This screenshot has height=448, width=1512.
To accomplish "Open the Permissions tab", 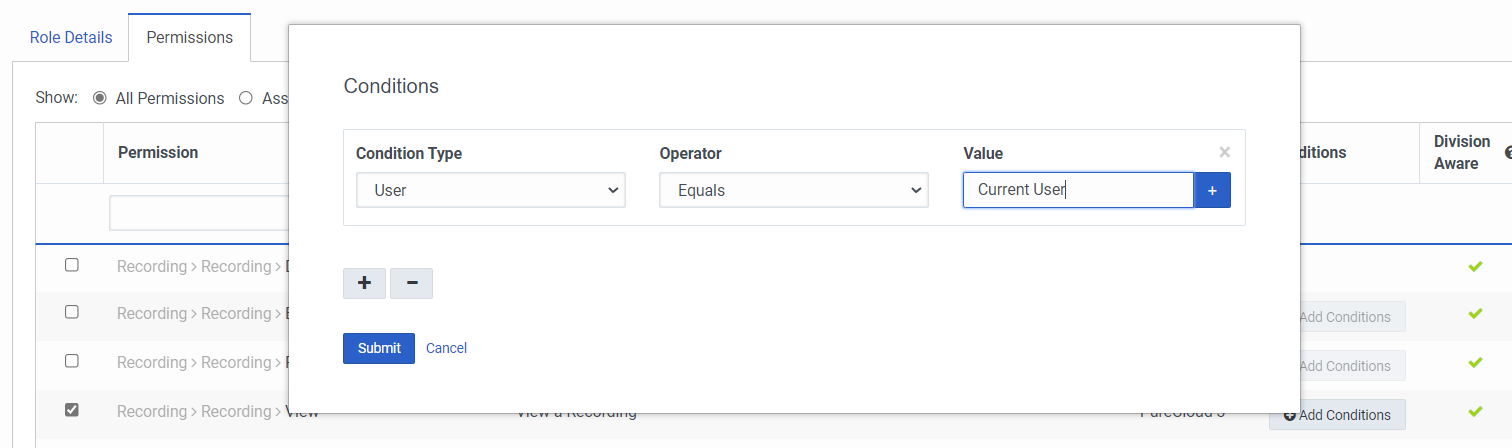I will (x=189, y=38).
